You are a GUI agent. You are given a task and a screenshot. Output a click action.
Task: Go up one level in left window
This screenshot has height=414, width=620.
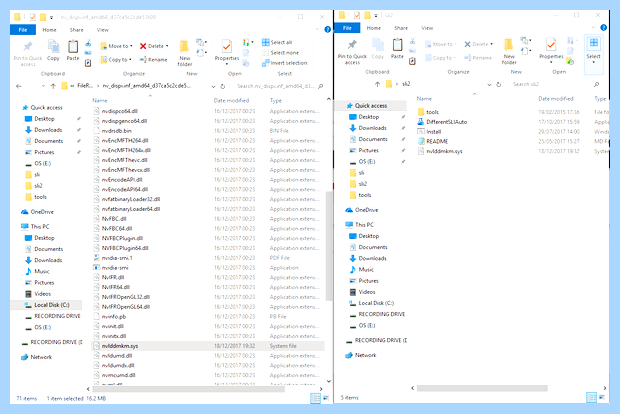click(53, 86)
